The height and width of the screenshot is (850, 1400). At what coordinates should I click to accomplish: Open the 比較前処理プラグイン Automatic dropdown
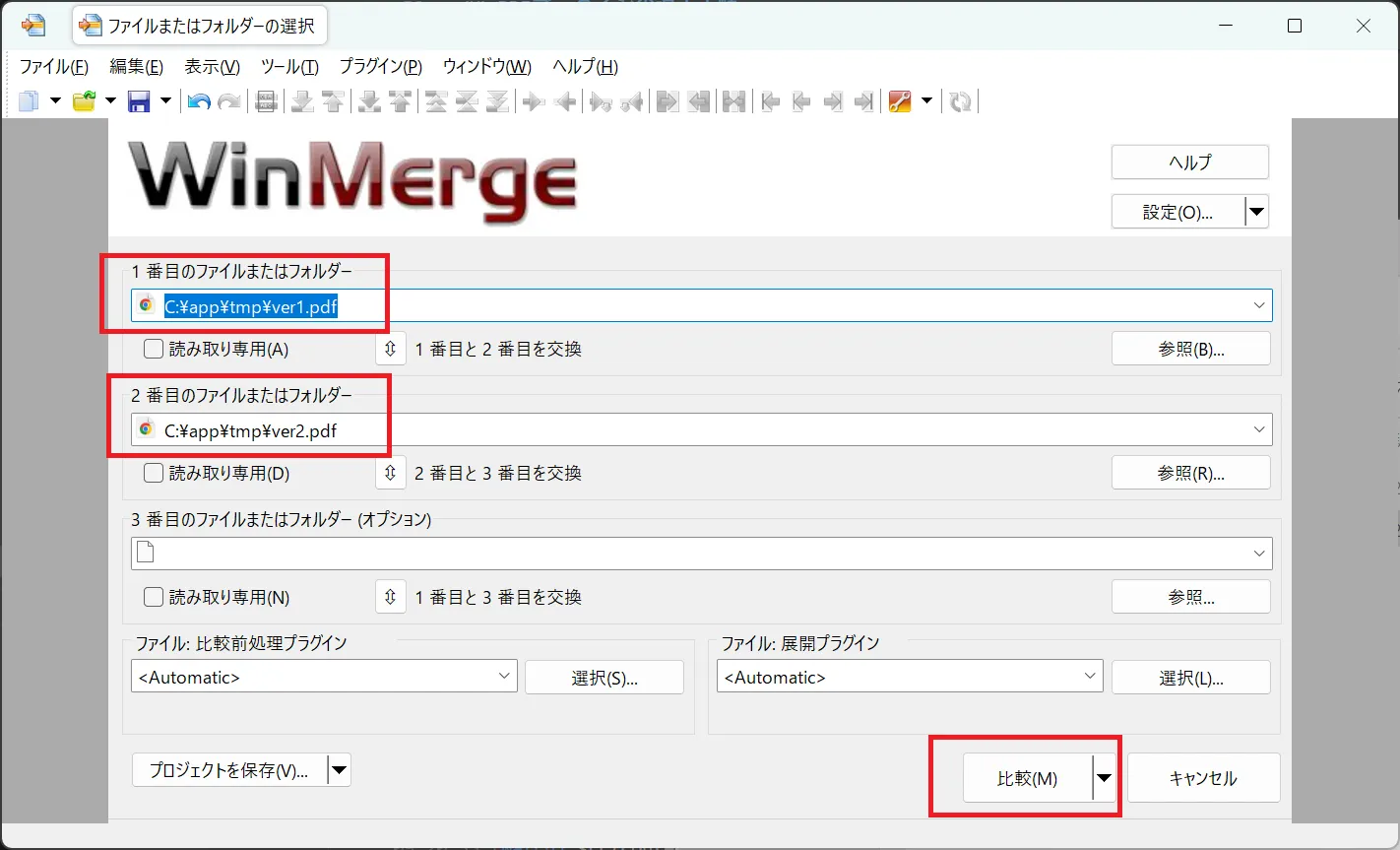[505, 677]
